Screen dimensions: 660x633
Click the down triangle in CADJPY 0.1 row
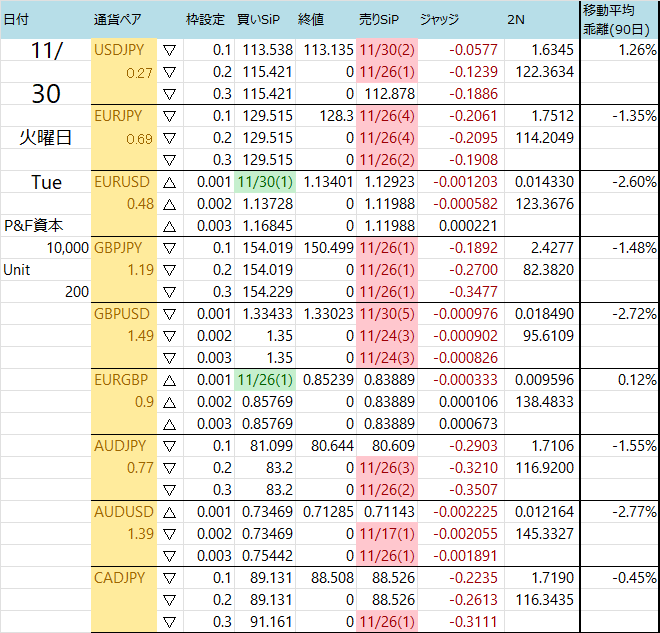pyautogui.click(x=169, y=579)
